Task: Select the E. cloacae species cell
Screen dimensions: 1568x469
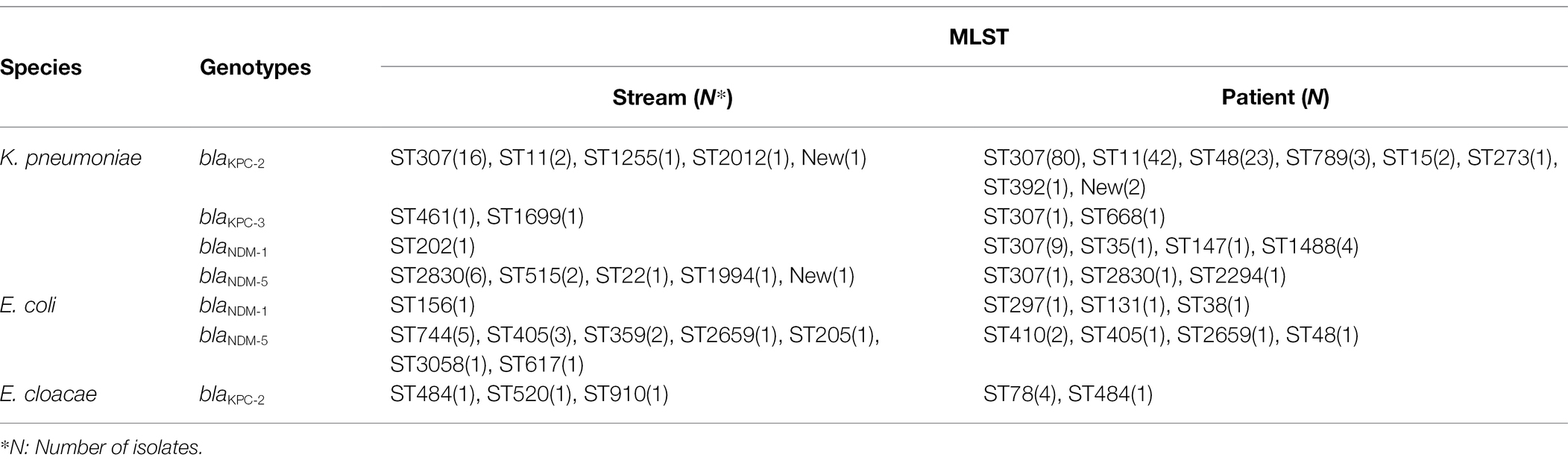Action: point(48,394)
